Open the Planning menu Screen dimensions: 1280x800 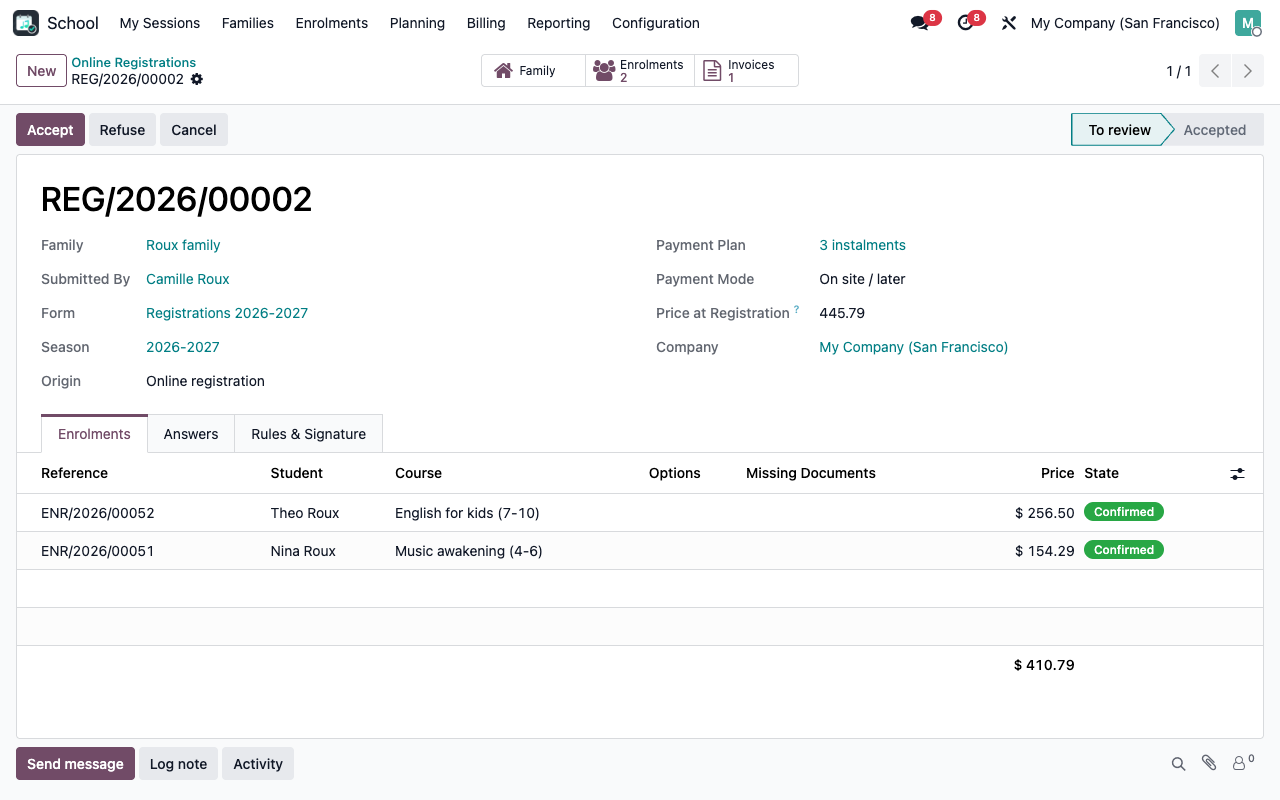417,23
